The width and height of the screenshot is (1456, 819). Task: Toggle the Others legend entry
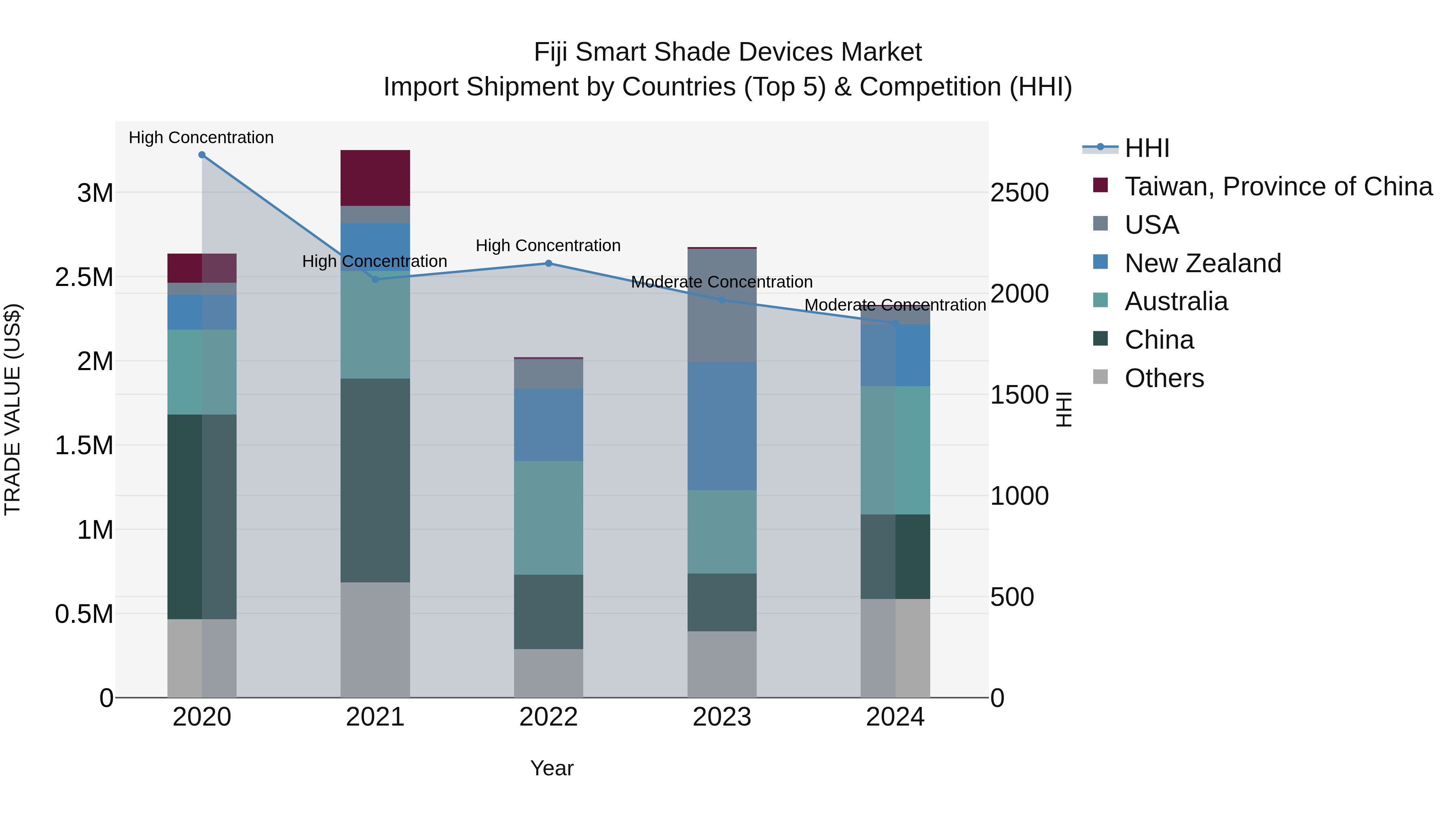coord(1149,378)
